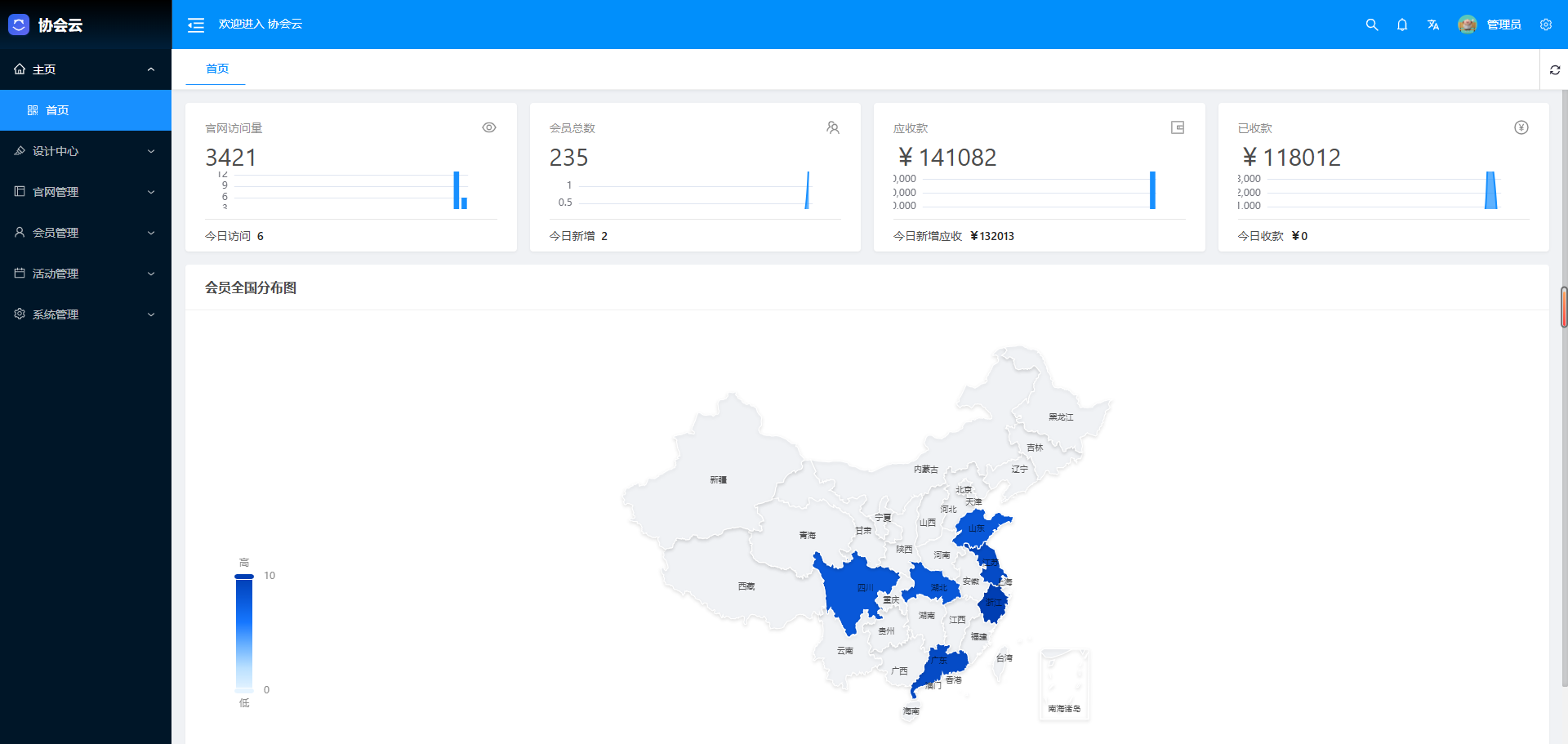Select 山东 province on the map

tap(976, 529)
